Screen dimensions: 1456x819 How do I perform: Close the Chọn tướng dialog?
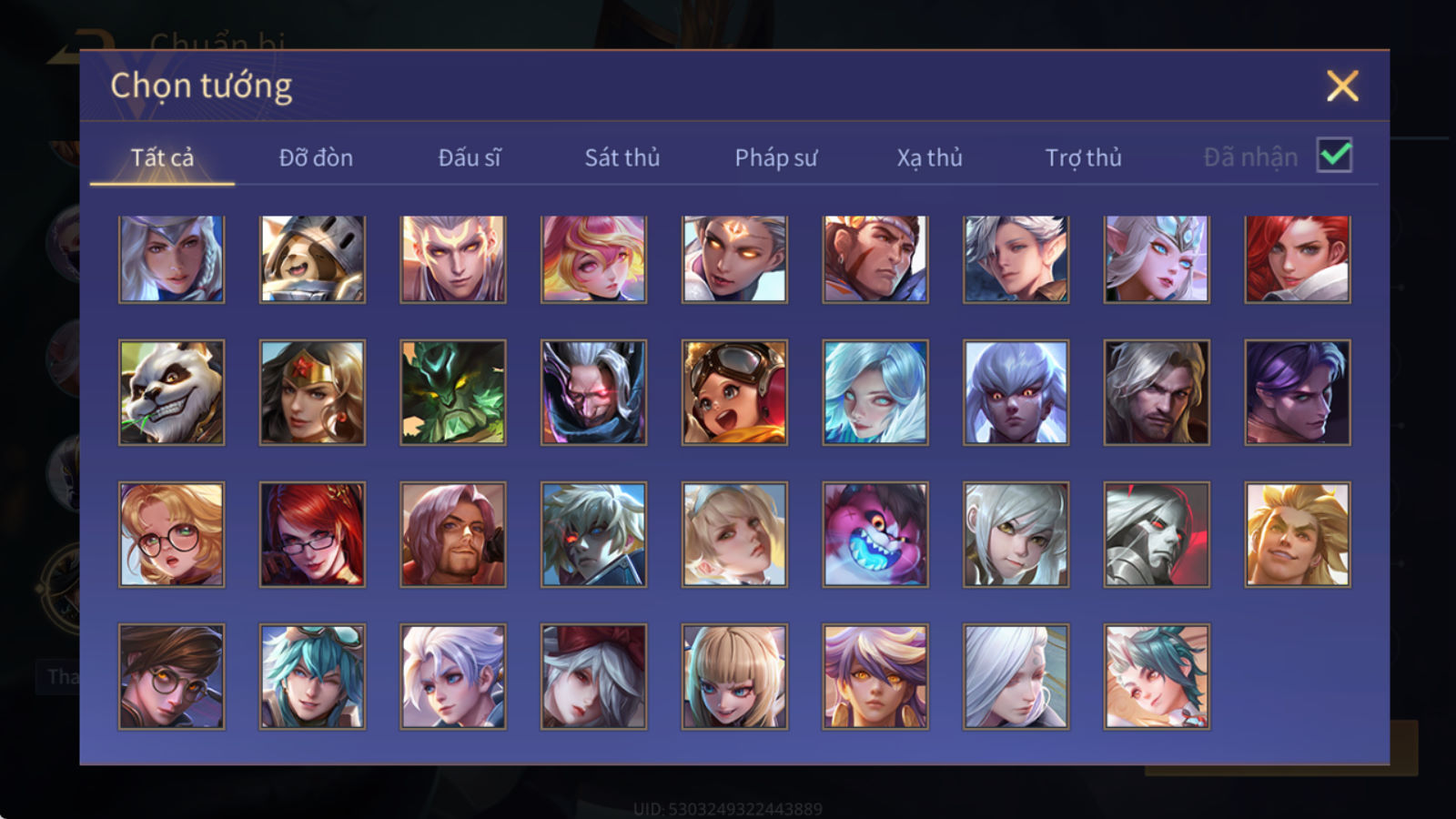(1342, 86)
